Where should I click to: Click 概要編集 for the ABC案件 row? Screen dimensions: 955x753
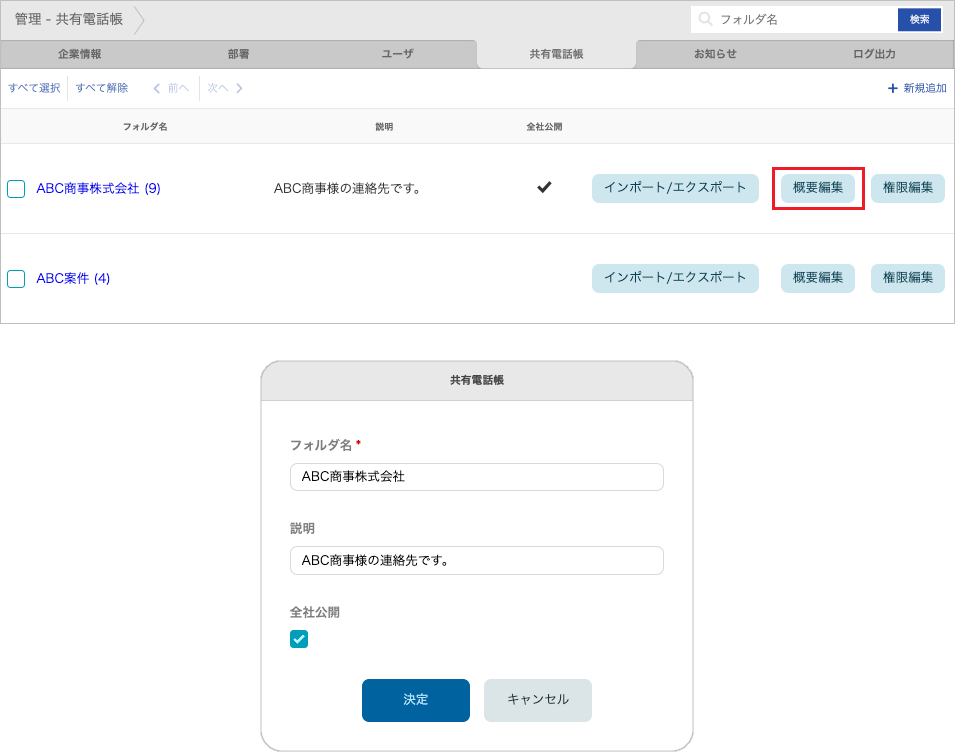[x=817, y=278]
